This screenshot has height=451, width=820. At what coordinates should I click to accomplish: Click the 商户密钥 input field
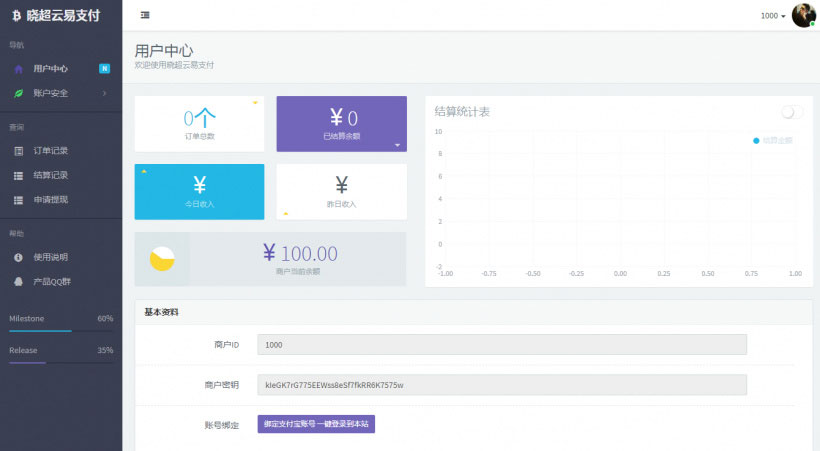(501, 385)
